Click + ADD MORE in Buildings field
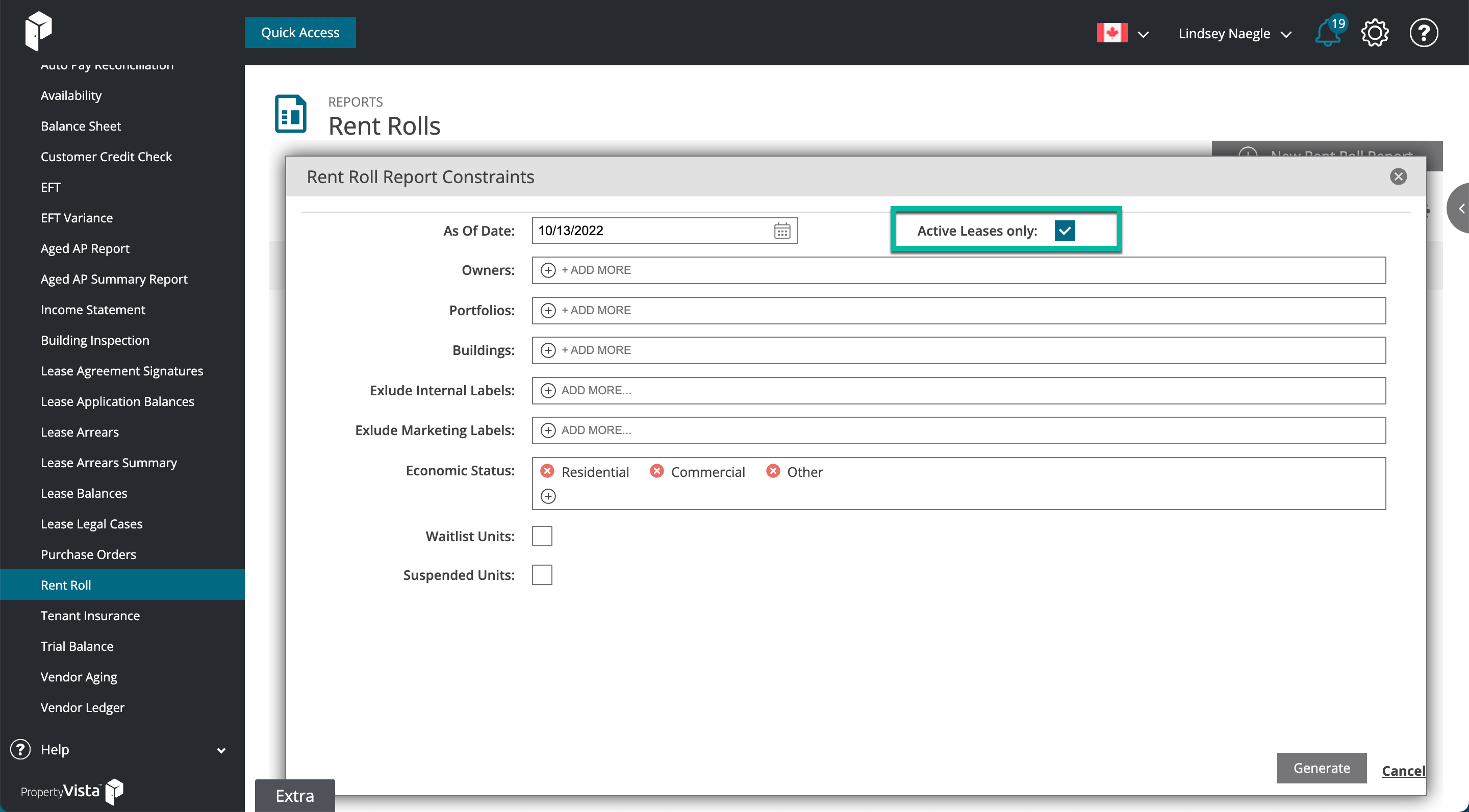Viewport: 1469px width, 812px height. [x=596, y=350]
